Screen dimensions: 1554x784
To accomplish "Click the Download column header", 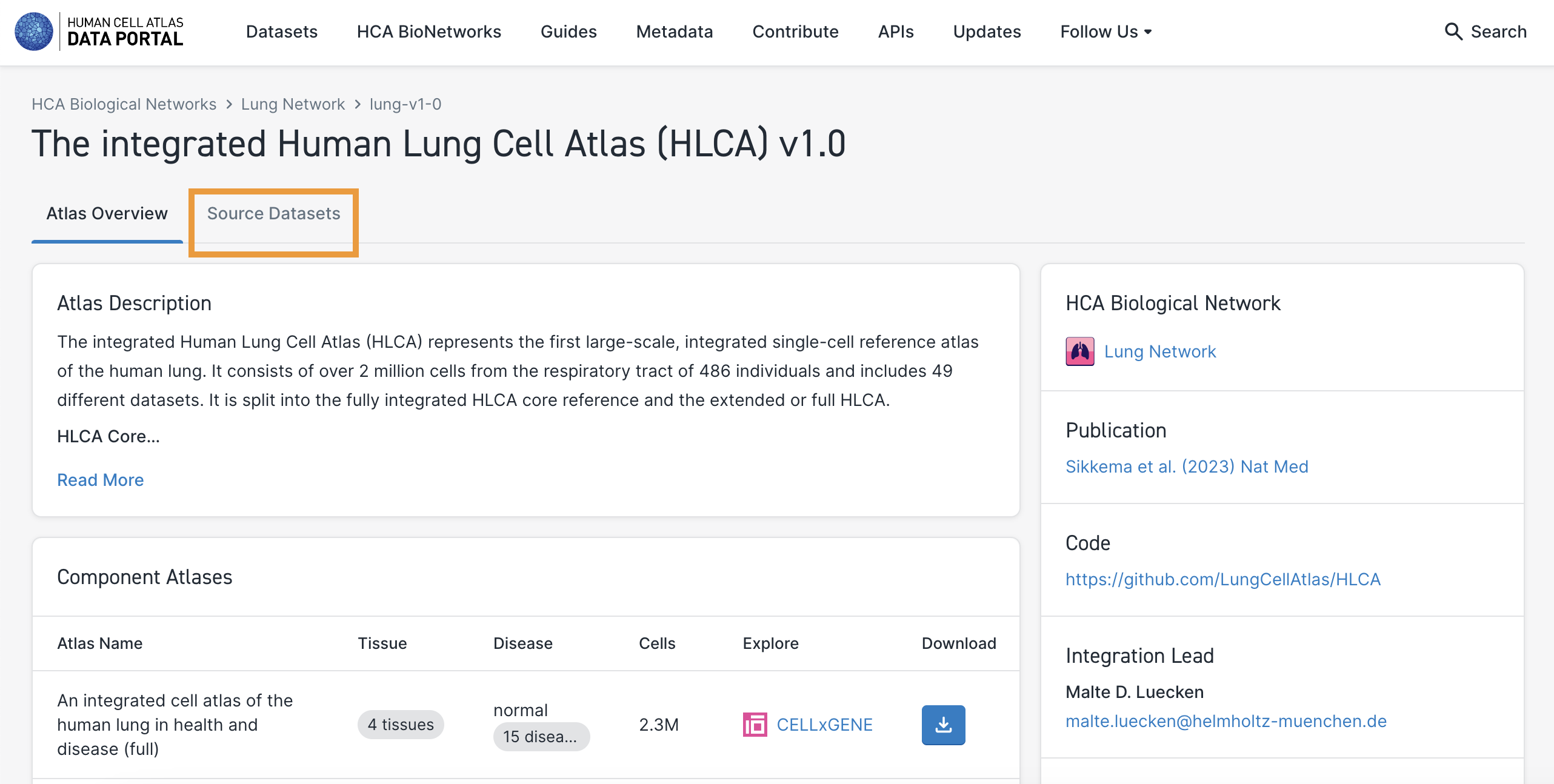I will point(959,643).
